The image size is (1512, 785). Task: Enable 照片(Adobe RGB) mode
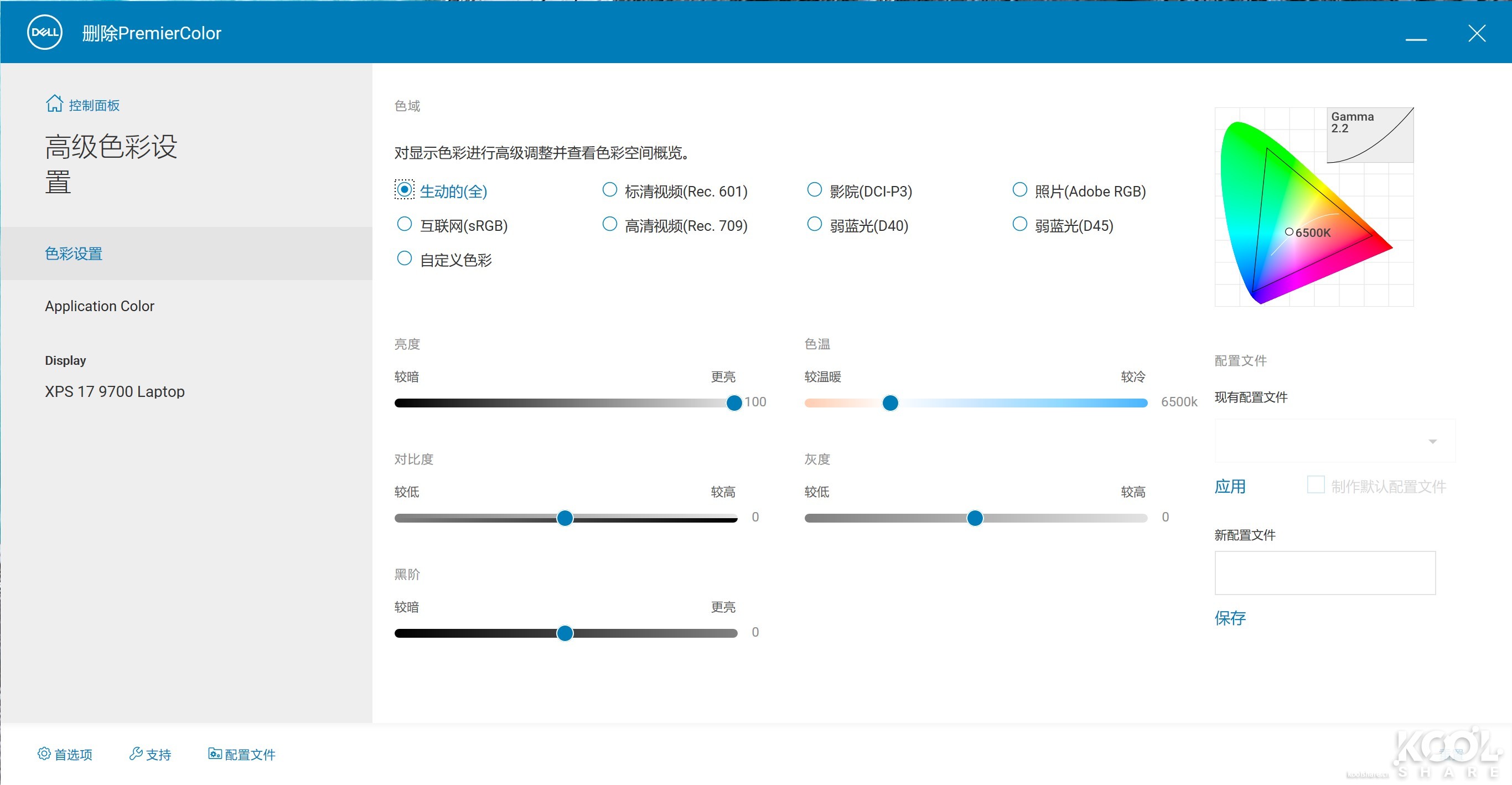click(1019, 189)
